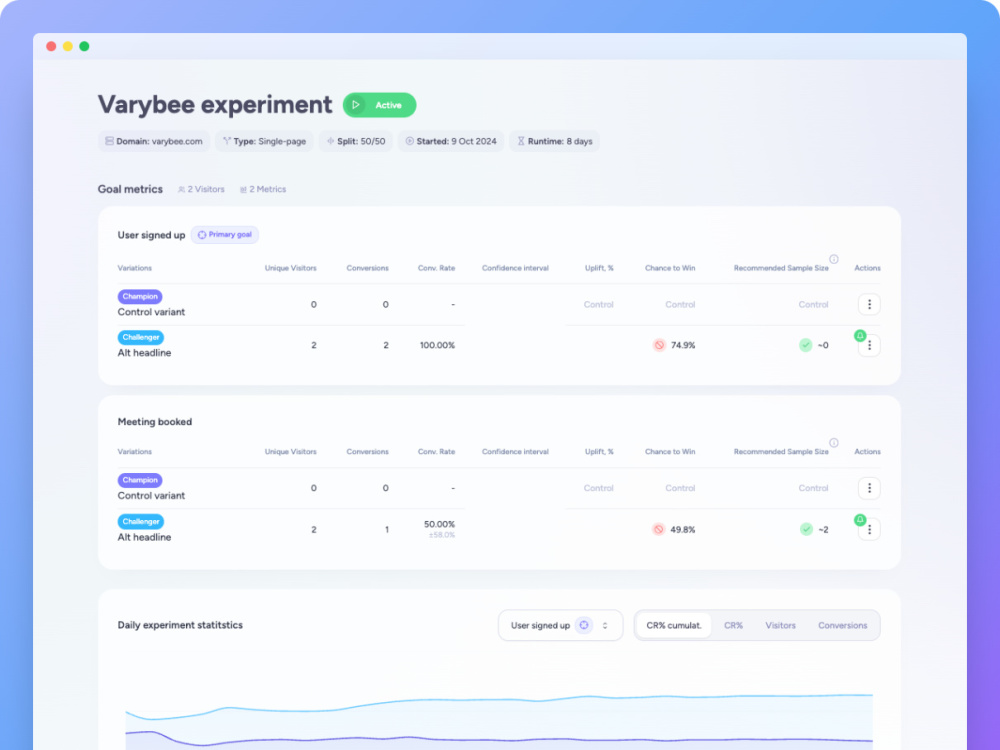
Task: Click the split icon next to Split: 50/50
Action: [x=330, y=141]
